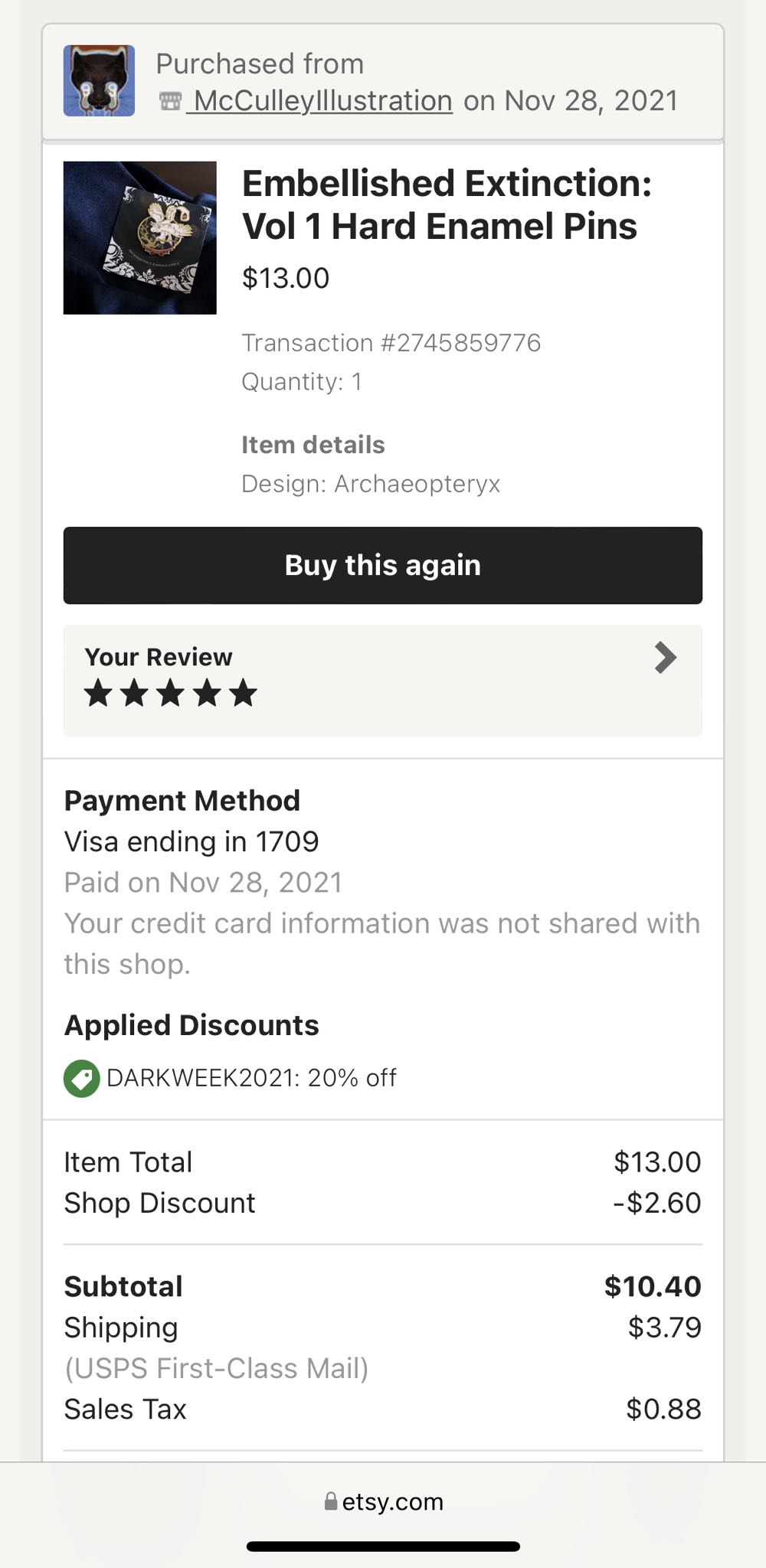Click the Your Review heading
The width and height of the screenshot is (766, 1568).
coord(159,657)
